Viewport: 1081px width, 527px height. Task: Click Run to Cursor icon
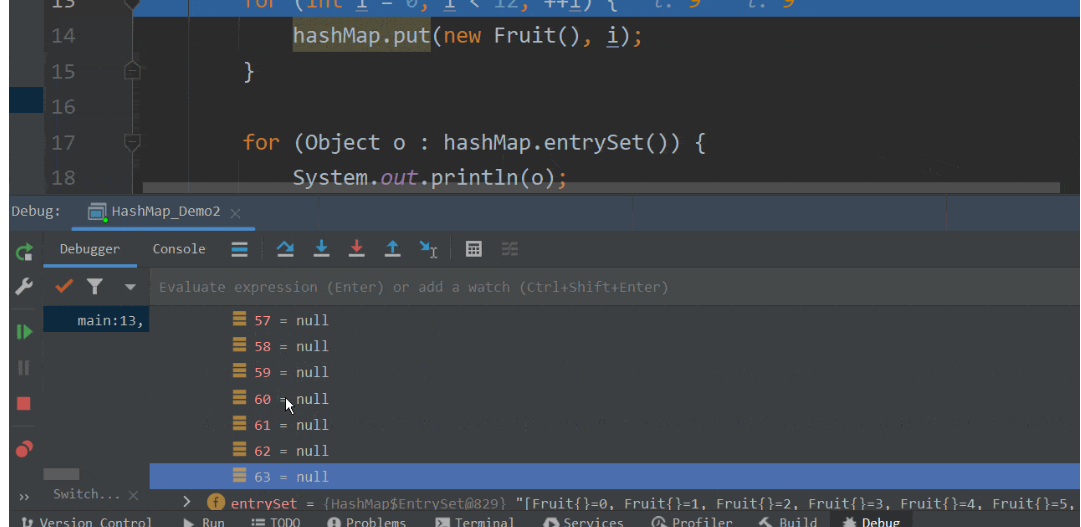(429, 250)
